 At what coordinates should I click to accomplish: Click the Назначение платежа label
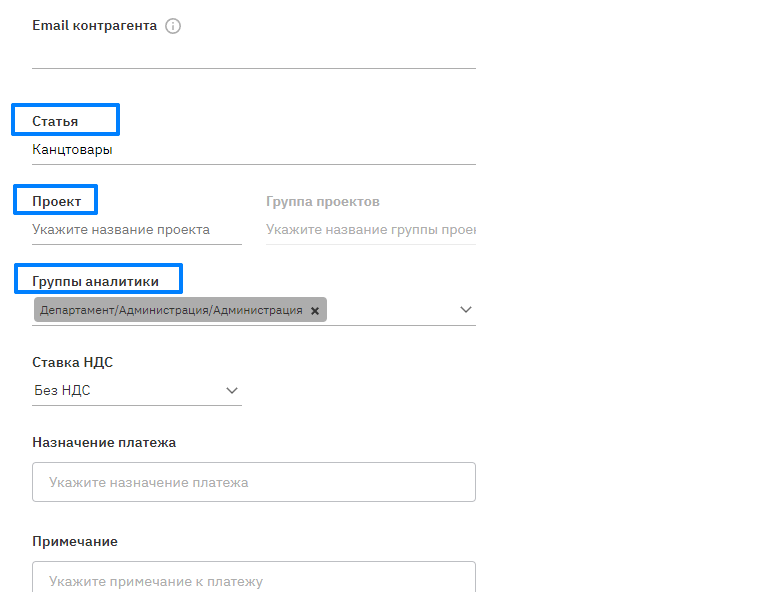[104, 442]
